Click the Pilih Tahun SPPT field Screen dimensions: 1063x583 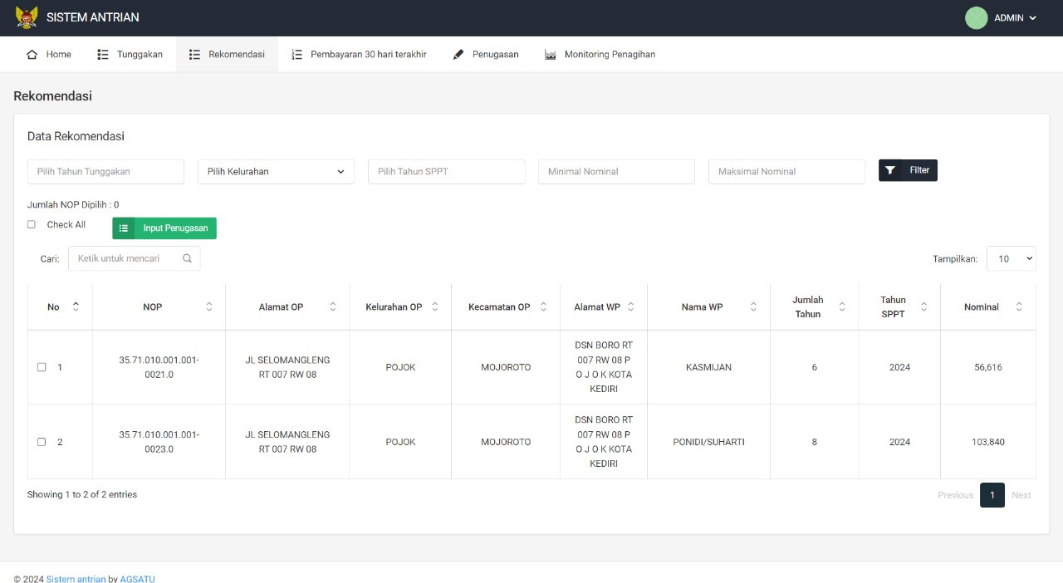click(447, 172)
